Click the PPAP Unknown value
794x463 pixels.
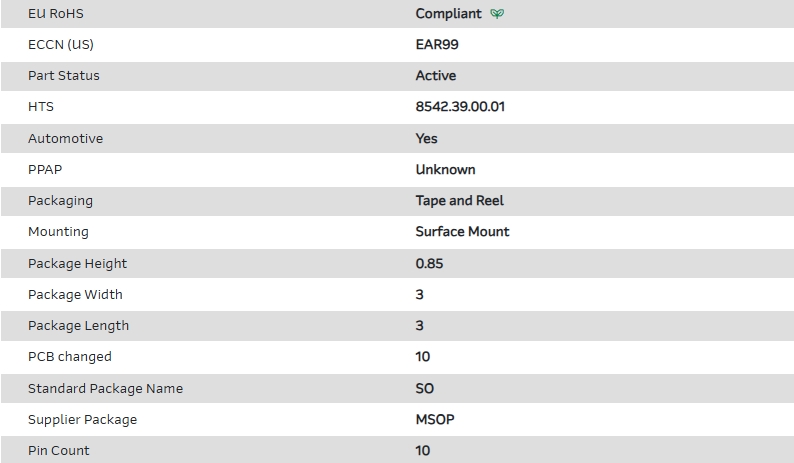point(445,169)
